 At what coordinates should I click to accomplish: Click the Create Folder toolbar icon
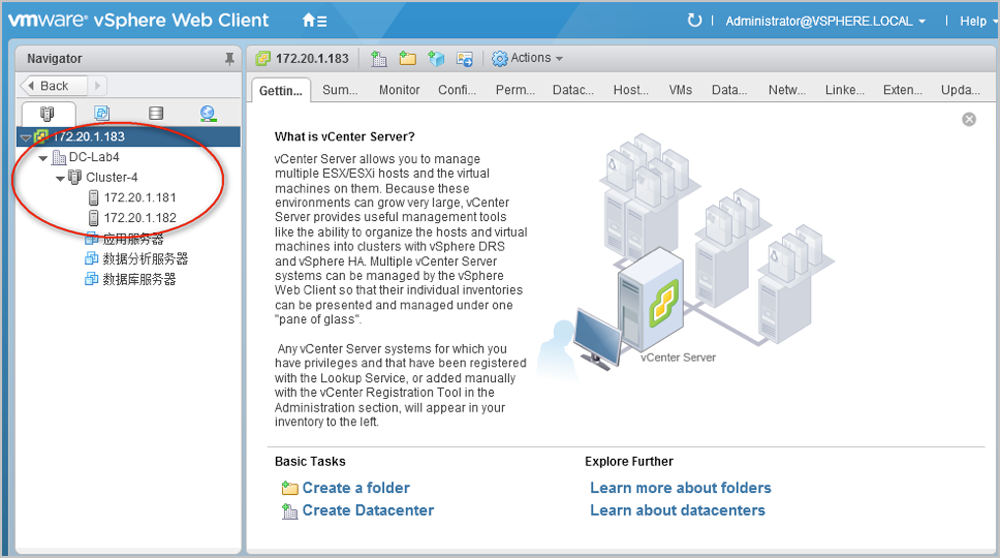tap(407, 59)
